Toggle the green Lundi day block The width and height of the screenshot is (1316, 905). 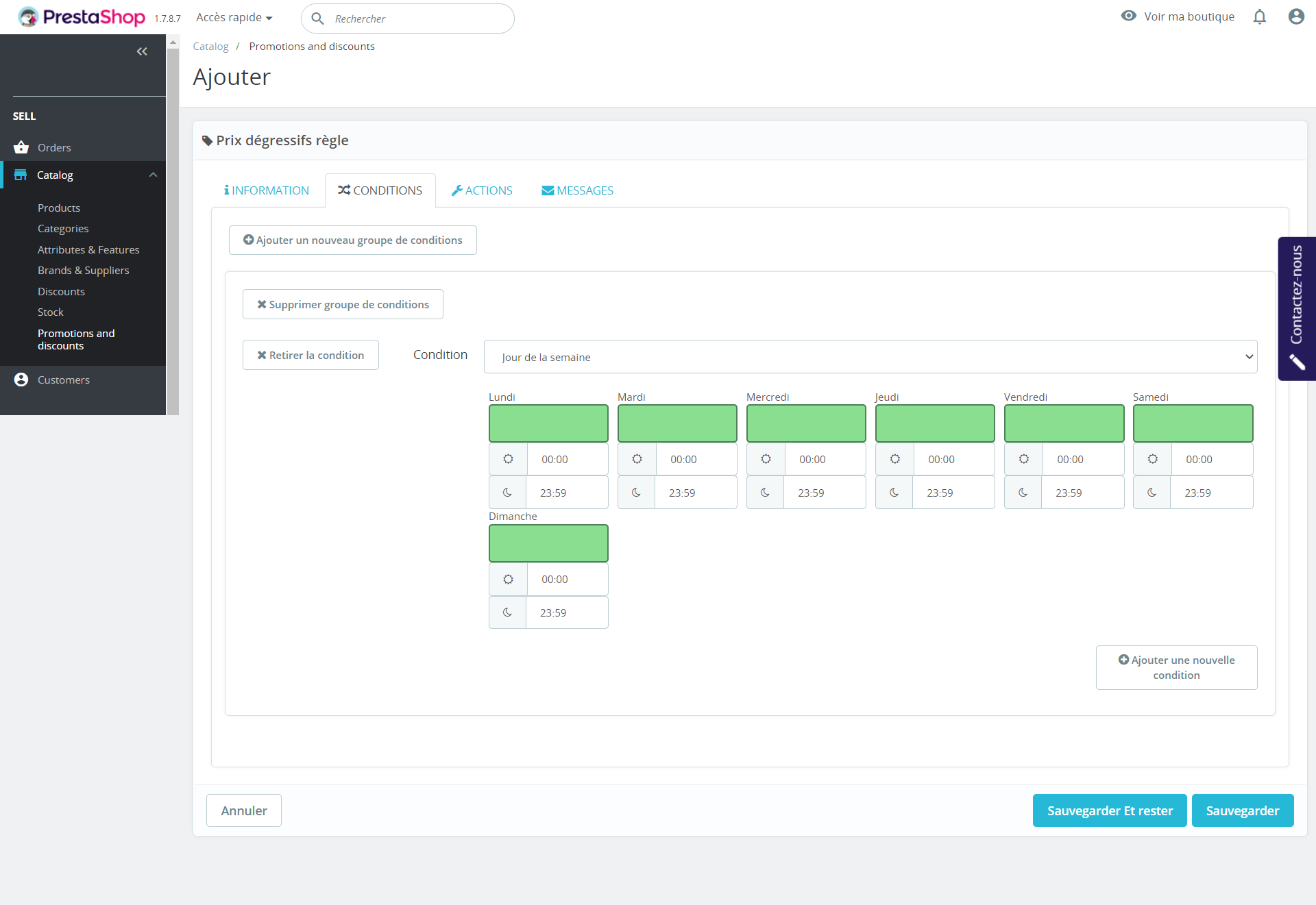[548, 423]
